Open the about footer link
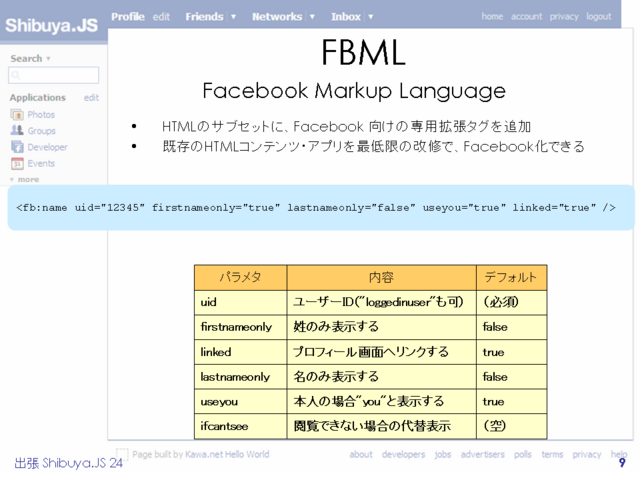 click(x=361, y=454)
